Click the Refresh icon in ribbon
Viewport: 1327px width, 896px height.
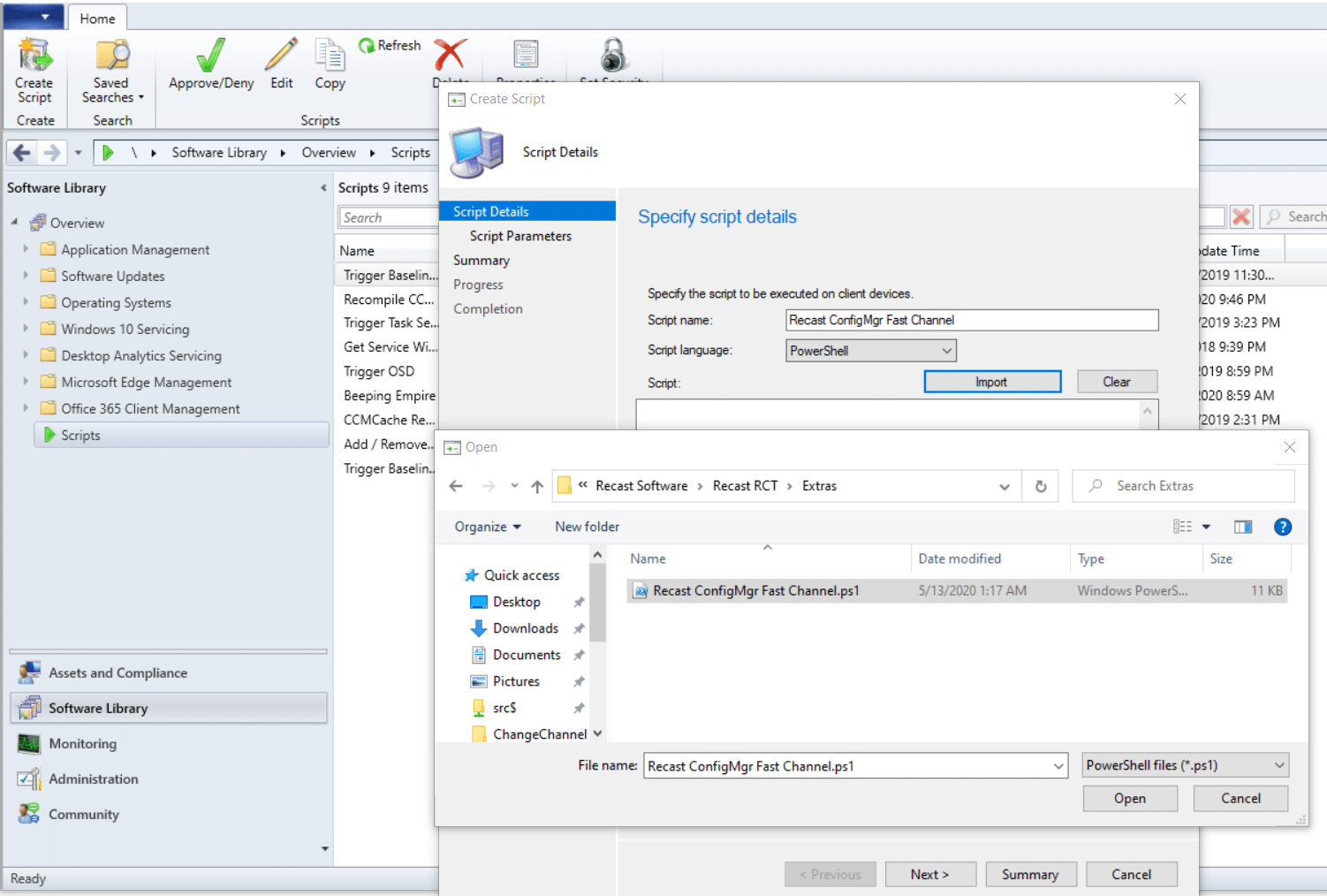366,45
